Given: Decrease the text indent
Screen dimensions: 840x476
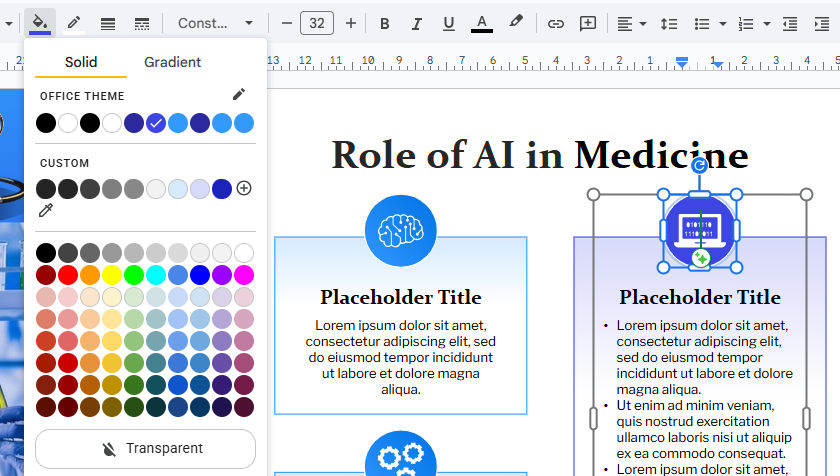Looking at the screenshot, I should coord(790,24).
